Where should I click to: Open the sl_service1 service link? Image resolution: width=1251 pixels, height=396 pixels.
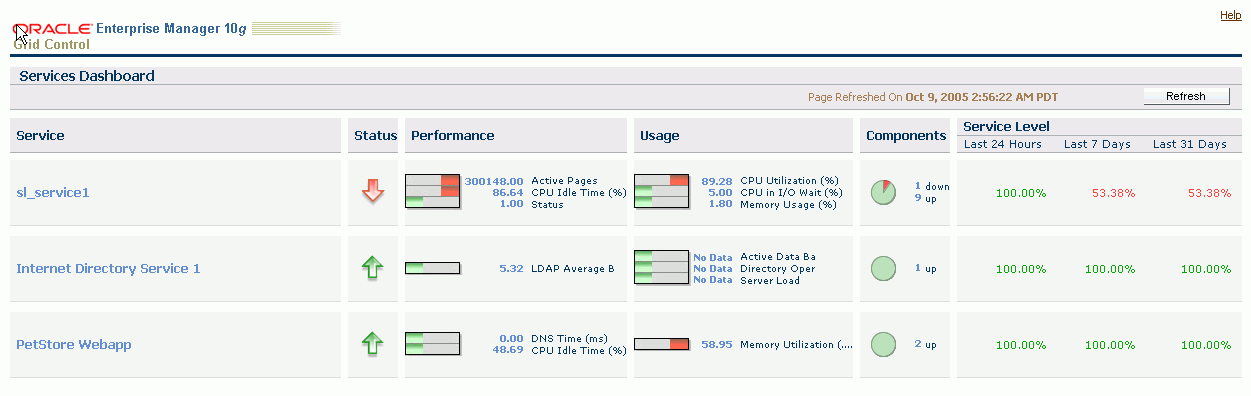[x=53, y=192]
